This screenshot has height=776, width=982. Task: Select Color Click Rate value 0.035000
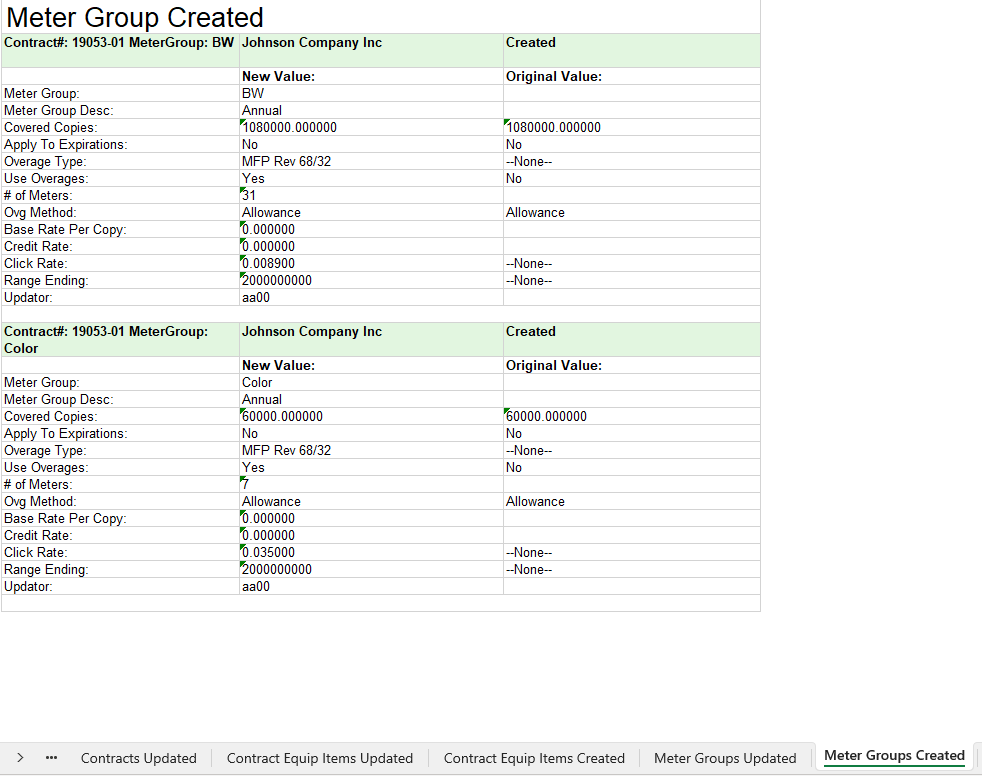tap(371, 552)
